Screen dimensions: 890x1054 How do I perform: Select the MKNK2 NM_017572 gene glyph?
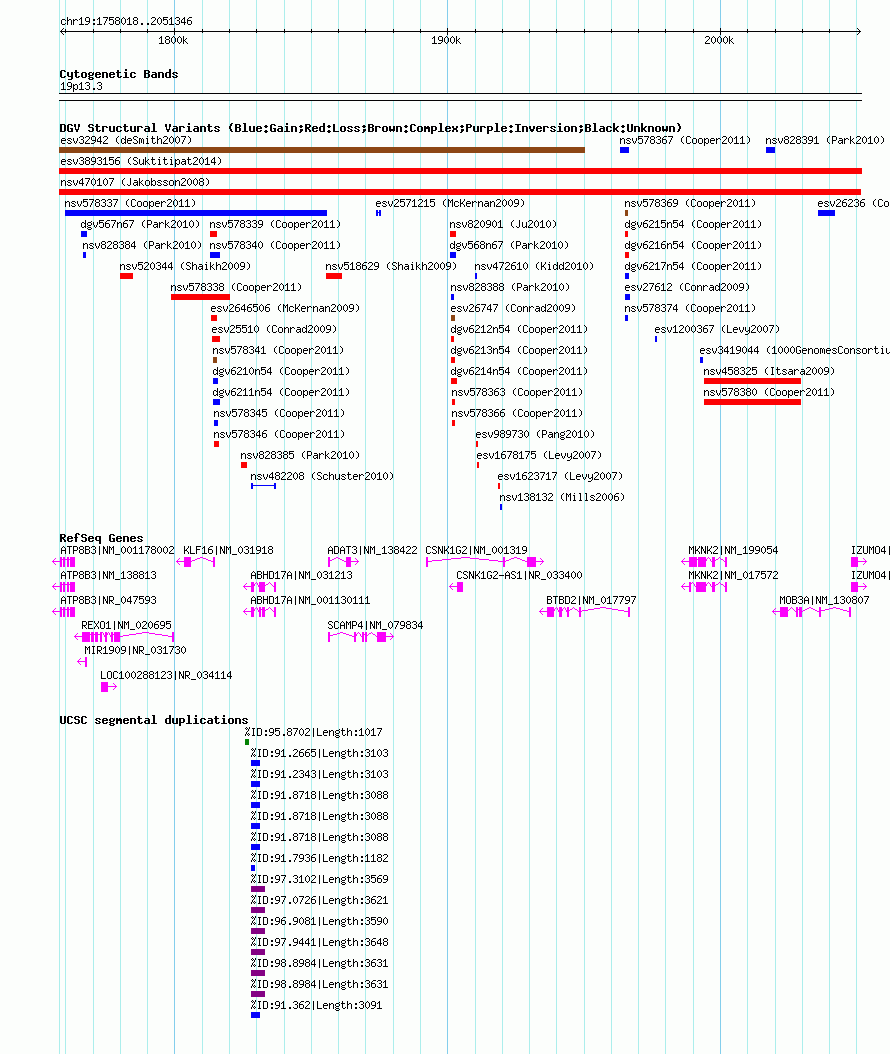[704, 587]
